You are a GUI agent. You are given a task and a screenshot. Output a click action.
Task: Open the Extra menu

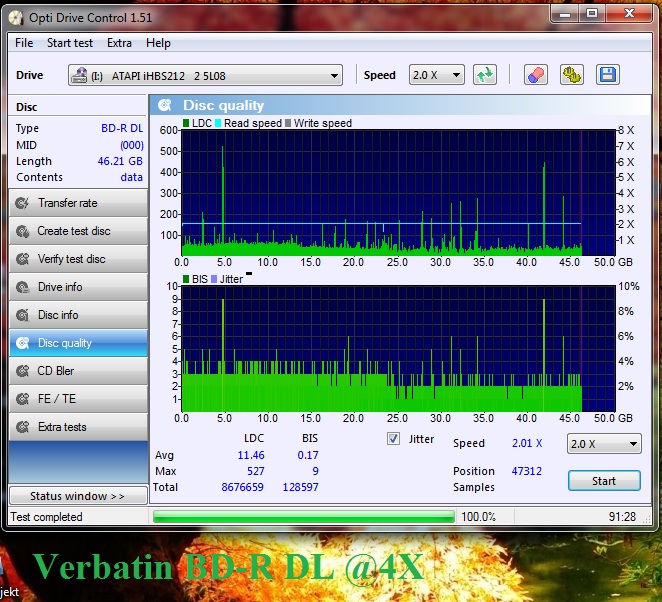(119, 43)
